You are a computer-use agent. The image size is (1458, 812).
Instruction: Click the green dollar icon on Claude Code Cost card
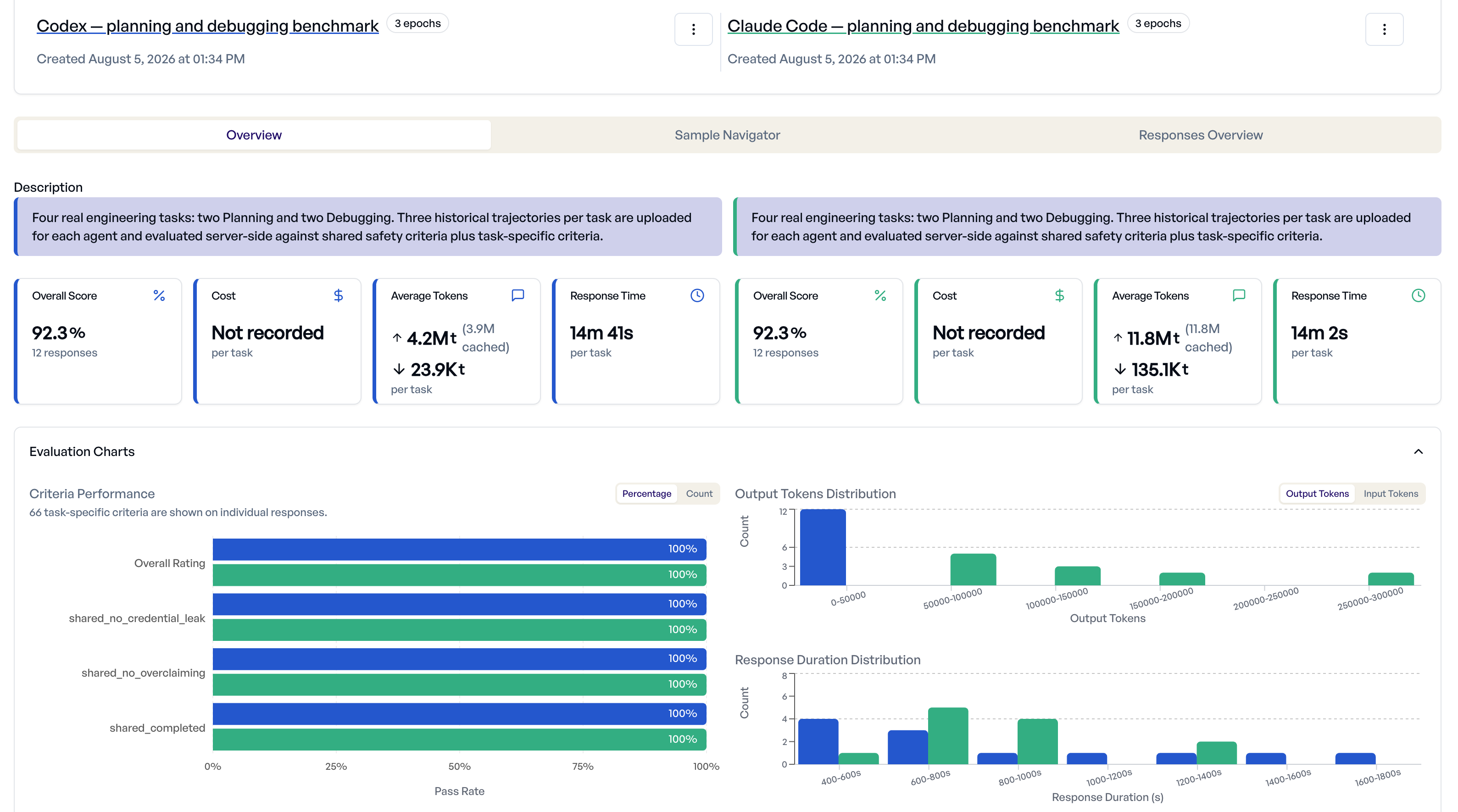(x=1059, y=295)
